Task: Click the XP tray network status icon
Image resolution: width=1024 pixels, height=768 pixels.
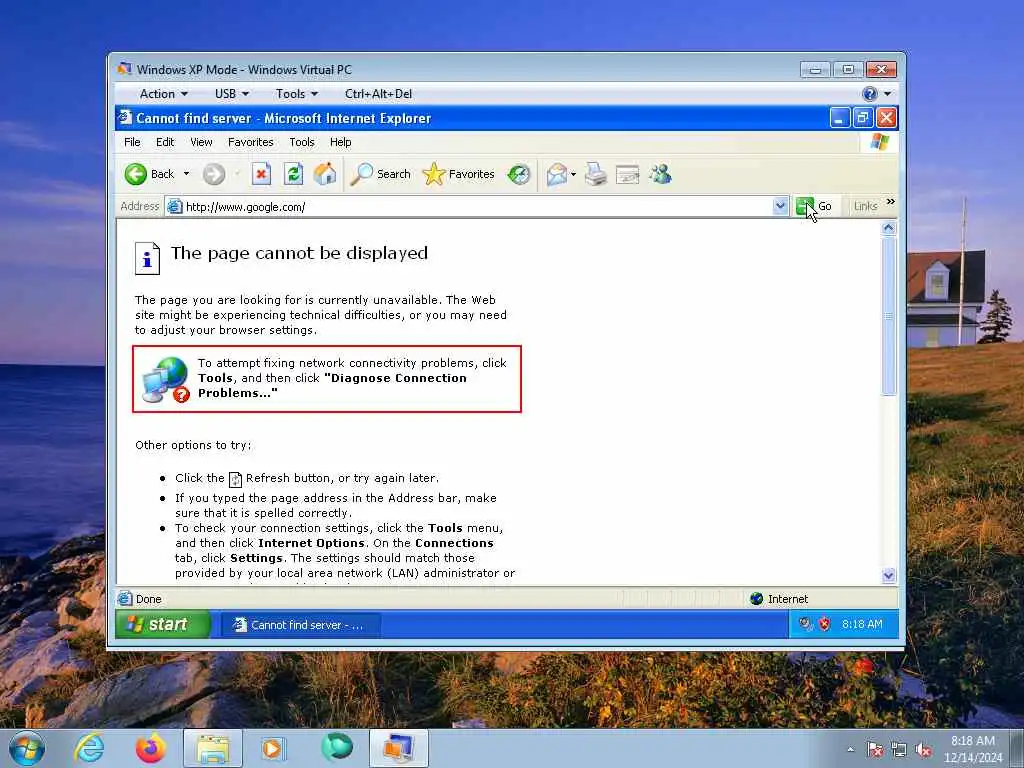Action: click(x=805, y=624)
